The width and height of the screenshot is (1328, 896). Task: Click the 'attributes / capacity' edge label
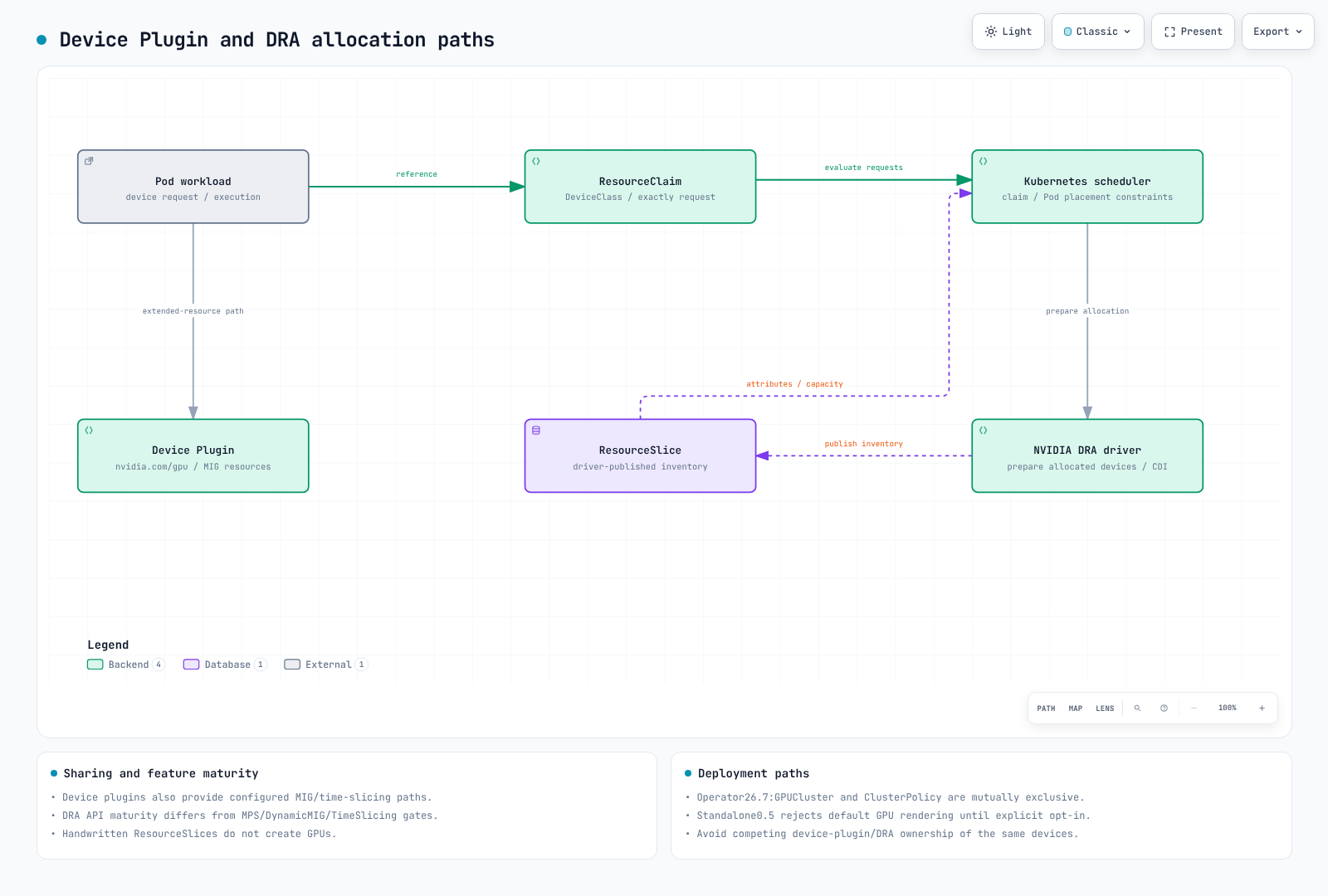pos(794,384)
